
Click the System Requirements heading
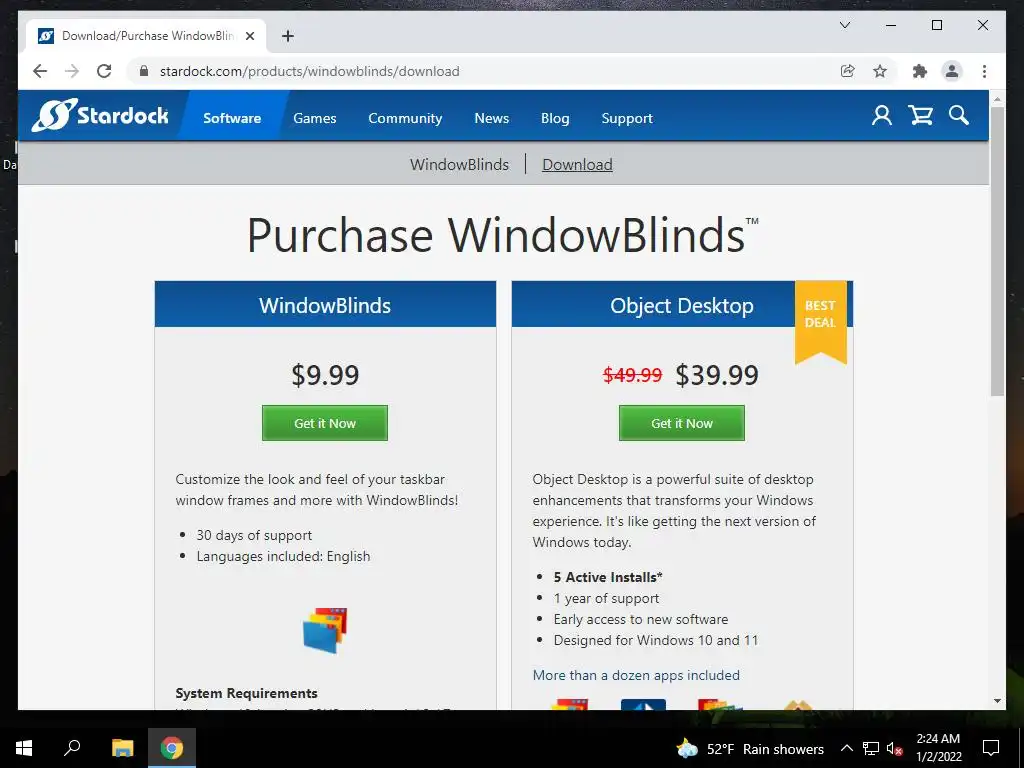246,693
